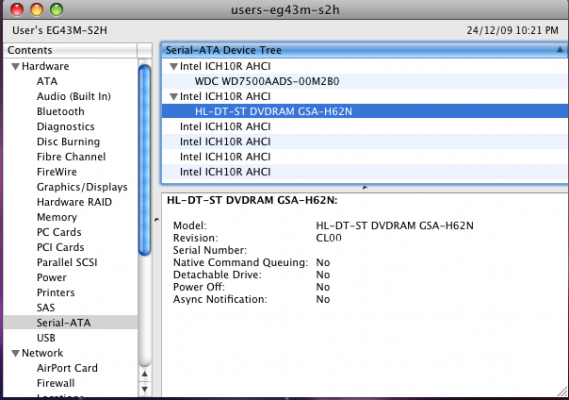Select the fifth Intel ICH10R AHCI row
The width and height of the screenshot is (569, 400).
364,157
